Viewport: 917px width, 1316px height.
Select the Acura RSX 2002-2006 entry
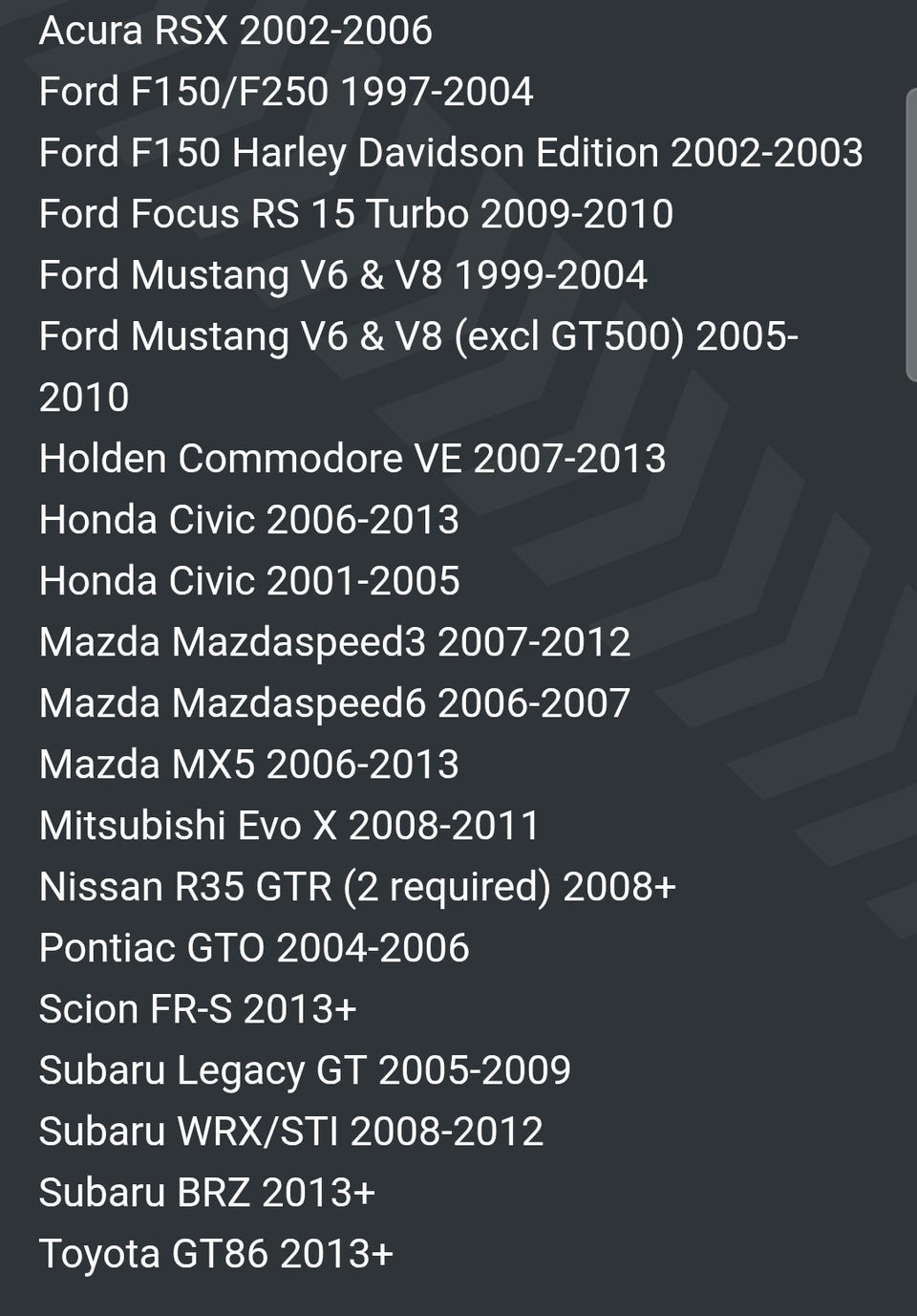pyautogui.click(x=236, y=31)
